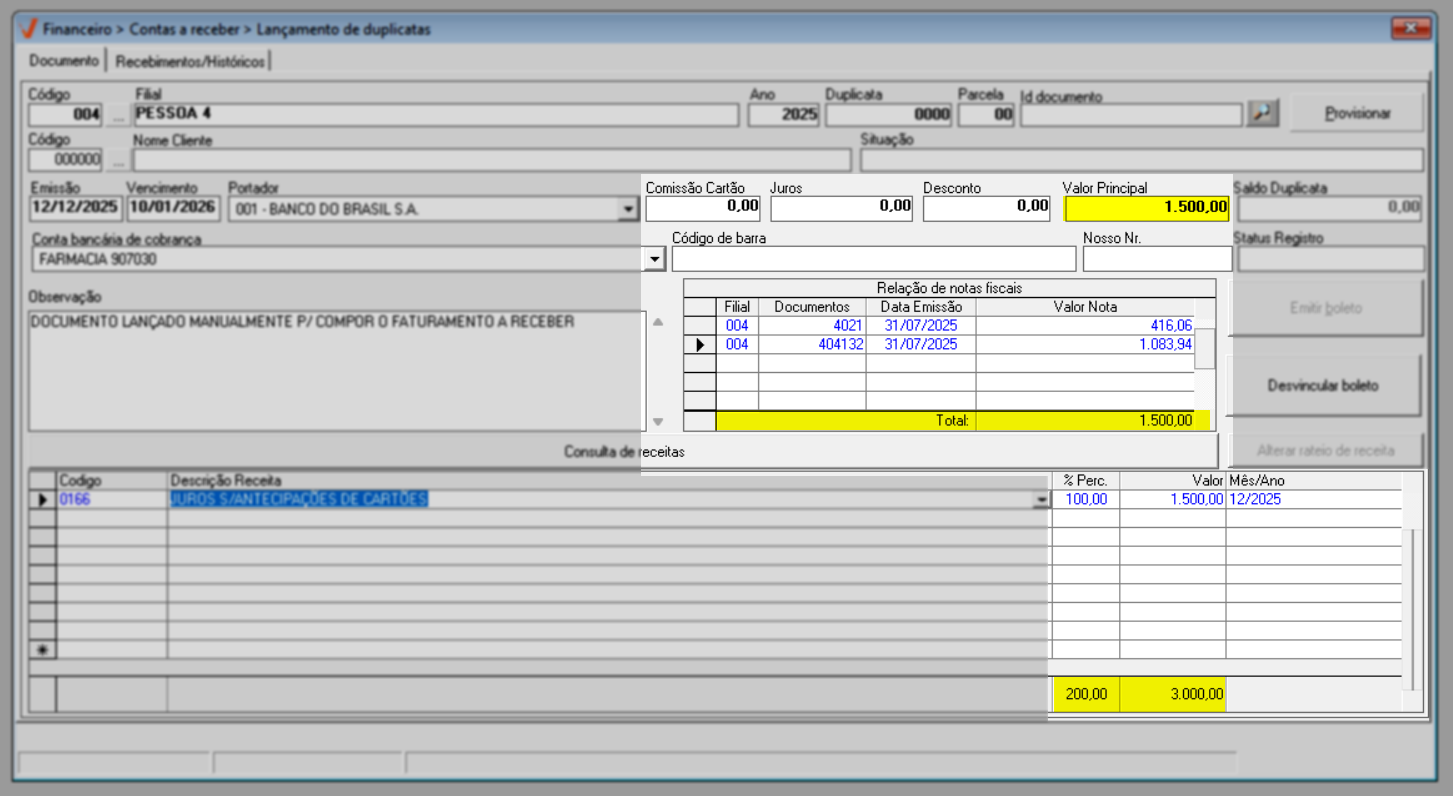Click the Valor Principal yellow field

click(x=1146, y=208)
